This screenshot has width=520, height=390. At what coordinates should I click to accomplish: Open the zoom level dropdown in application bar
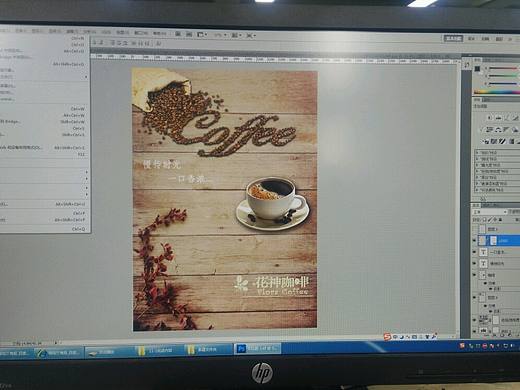tap(221, 35)
